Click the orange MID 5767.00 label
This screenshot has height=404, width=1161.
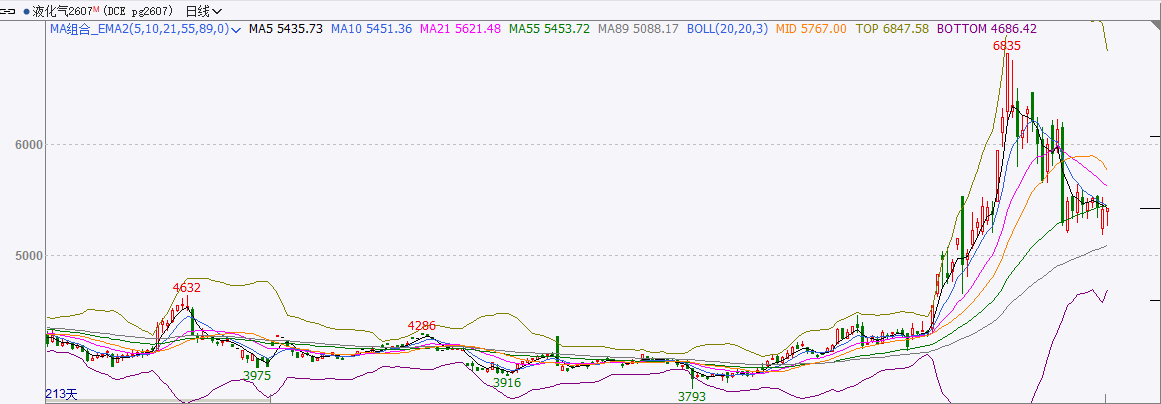tap(811, 29)
